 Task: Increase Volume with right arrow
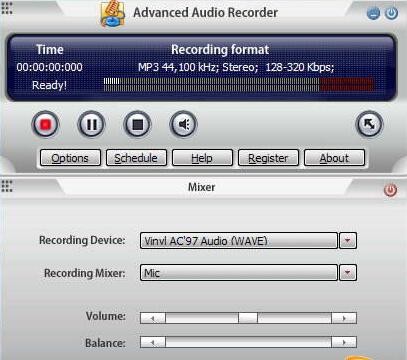344,318
